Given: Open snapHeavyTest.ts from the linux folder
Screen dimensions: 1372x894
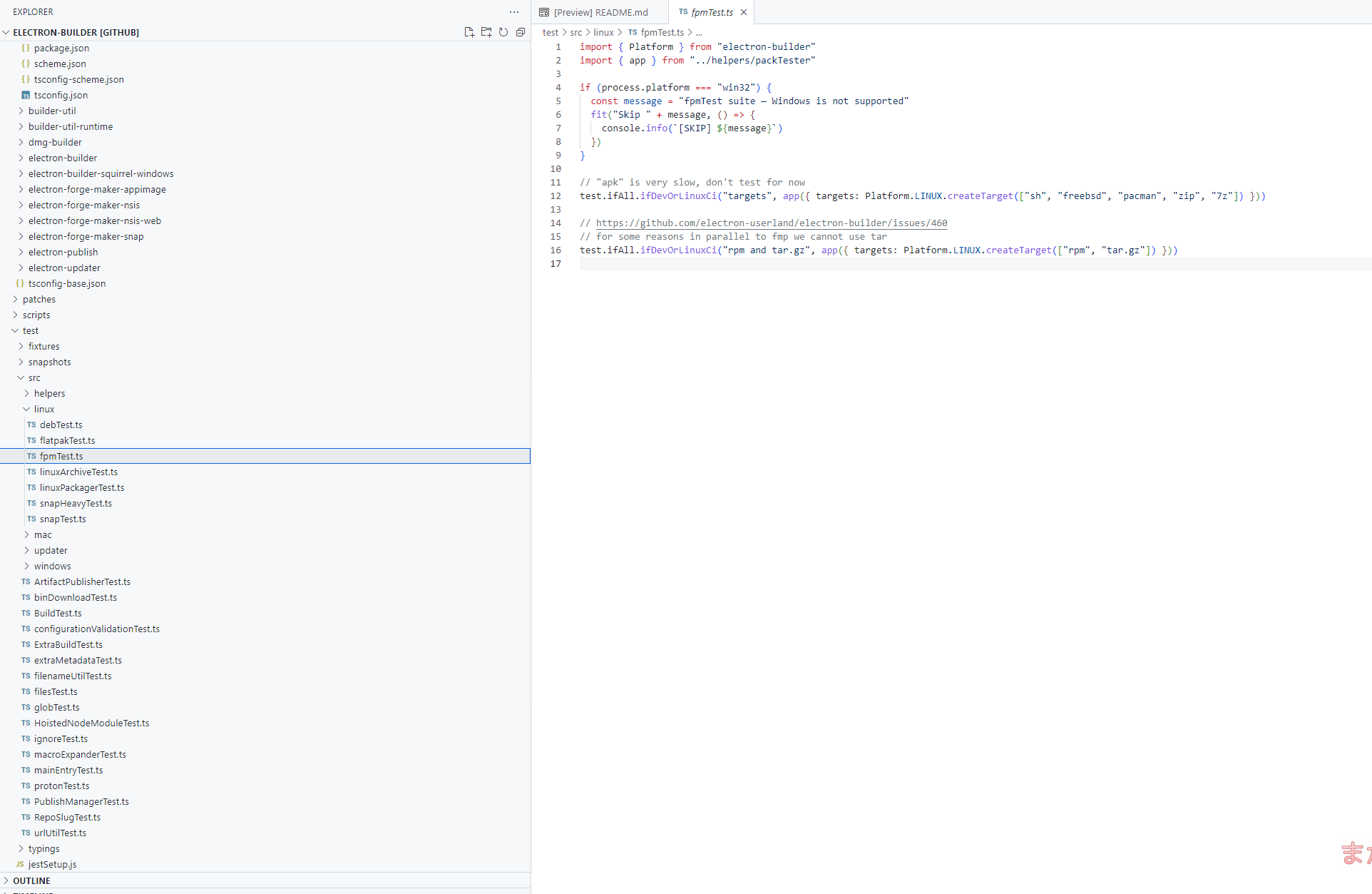Looking at the screenshot, I should 76,503.
